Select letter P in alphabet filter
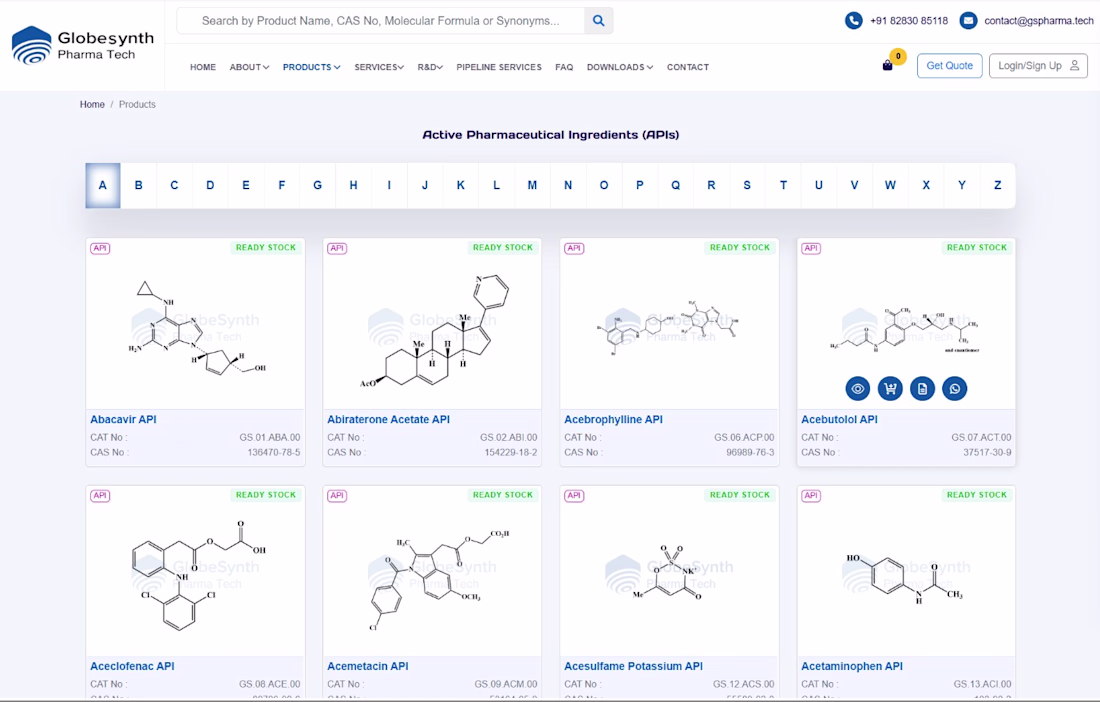 click(x=640, y=186)
